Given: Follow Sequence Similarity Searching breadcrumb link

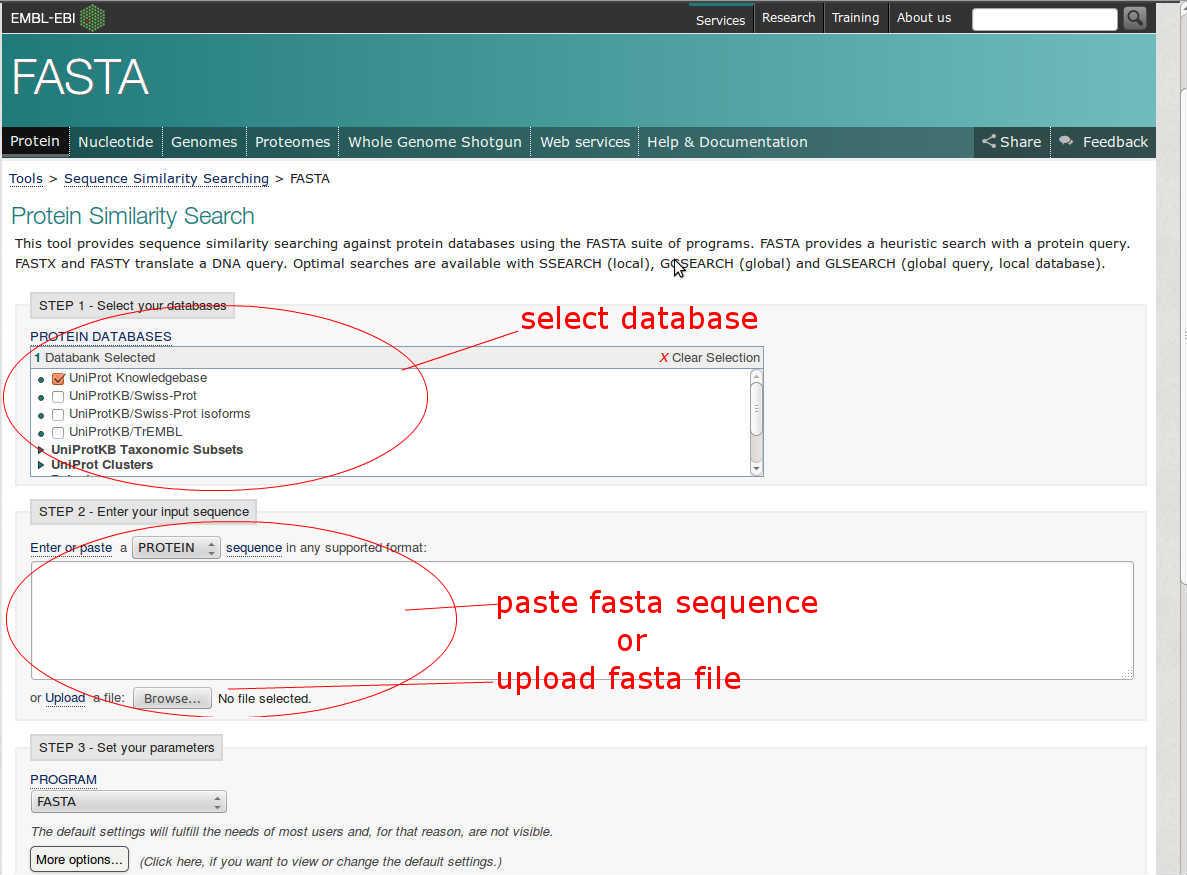Looking at the screenshot, I should pos(166,179).
